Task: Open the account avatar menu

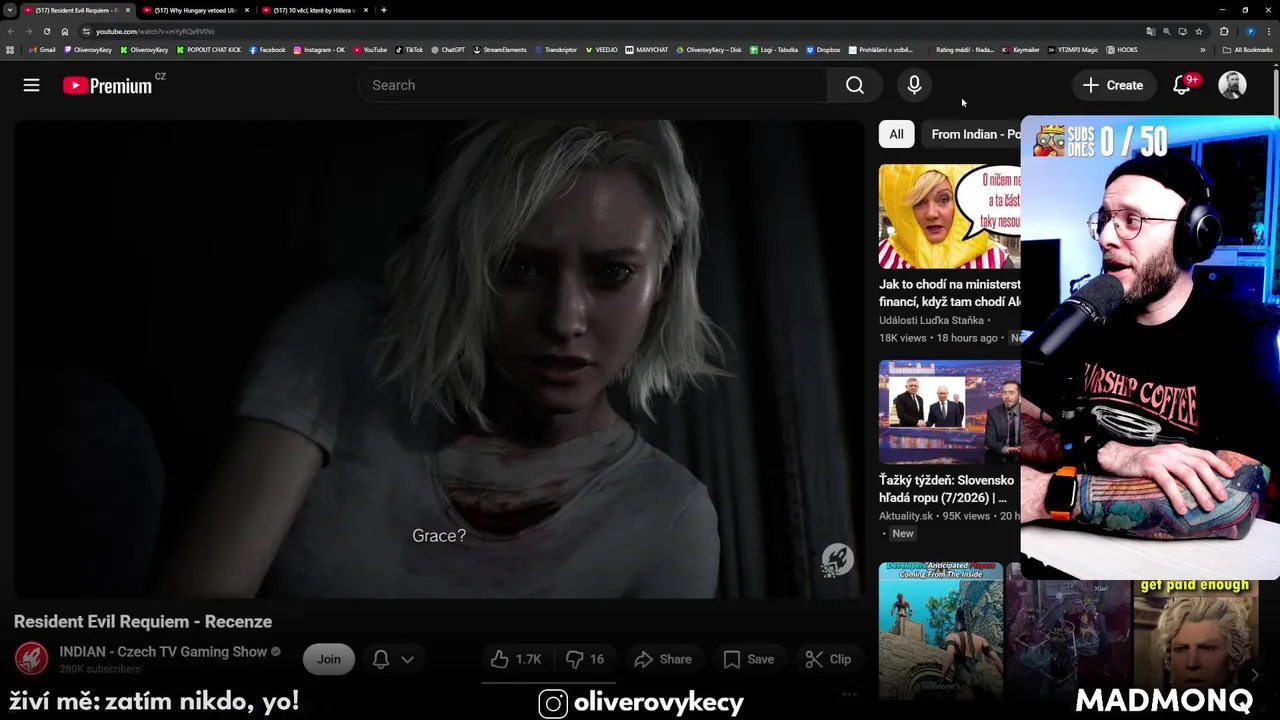Action: 1232,85
